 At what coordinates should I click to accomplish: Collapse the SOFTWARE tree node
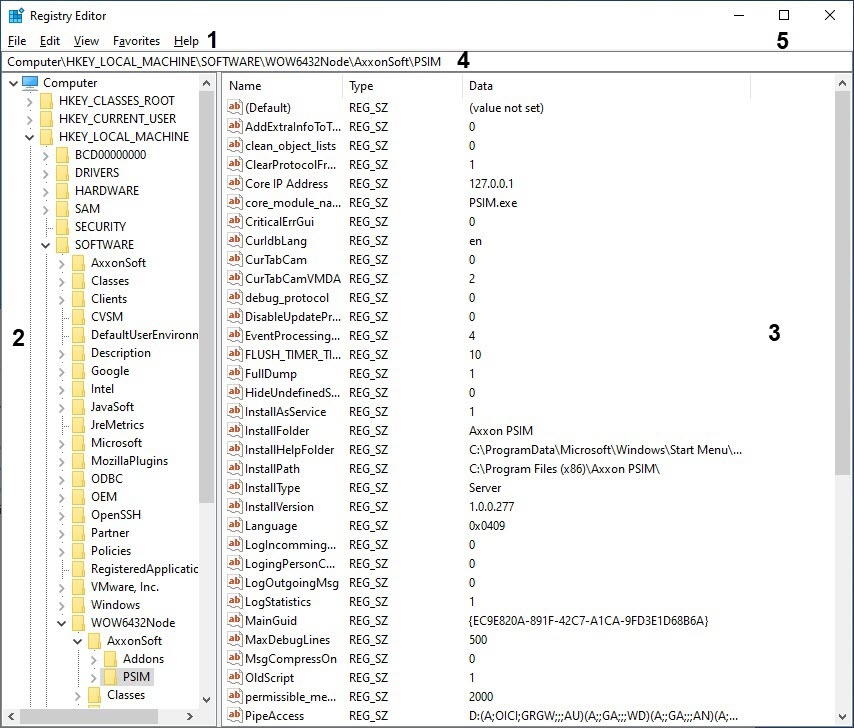pyautogui.click(x=46, y=245)
